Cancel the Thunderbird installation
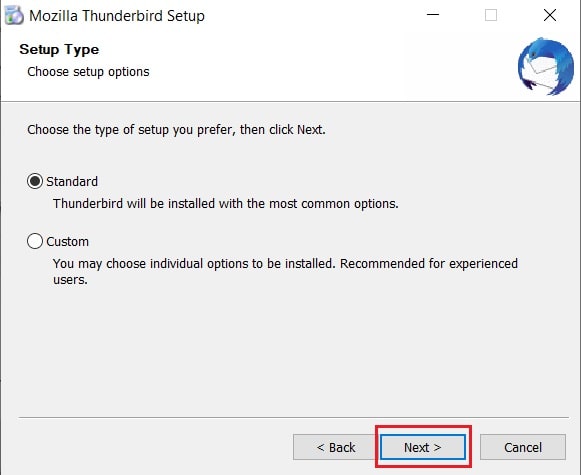Image resolution: width=581 pixels, height=475 pixels. [x=523, y=447]
